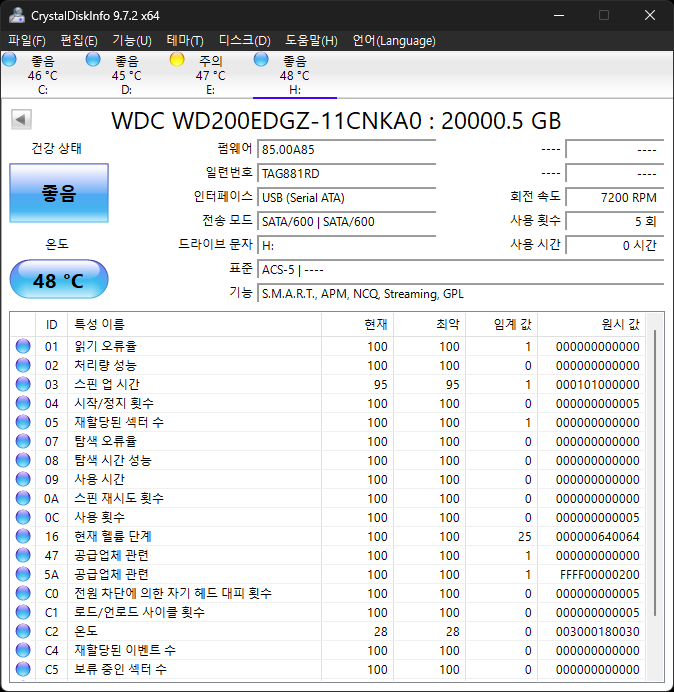Click raw value 003000180030
The image size is (674, 692).
point(598,632)
